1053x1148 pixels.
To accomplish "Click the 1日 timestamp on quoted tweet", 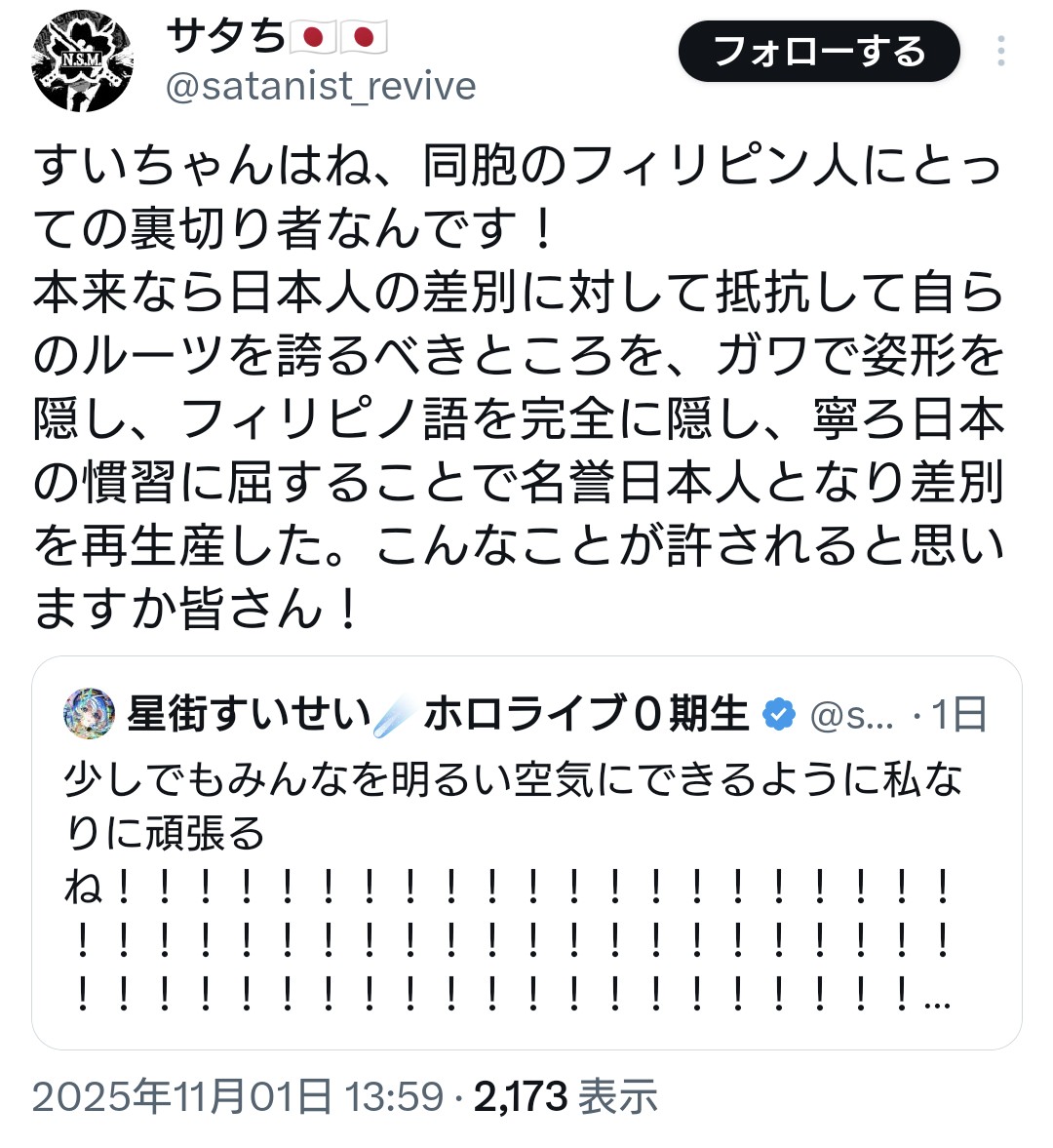I will tap(959, 715).
